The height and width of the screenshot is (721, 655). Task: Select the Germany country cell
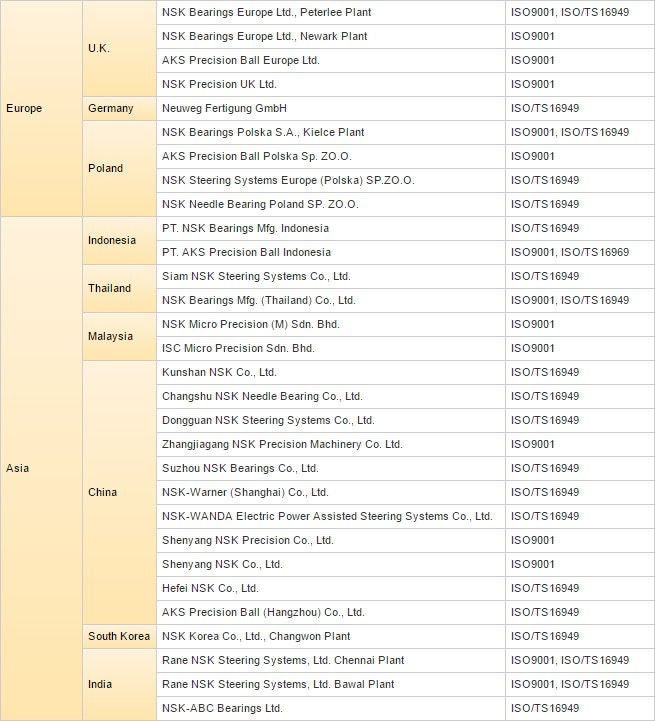[x=110, y=108]
